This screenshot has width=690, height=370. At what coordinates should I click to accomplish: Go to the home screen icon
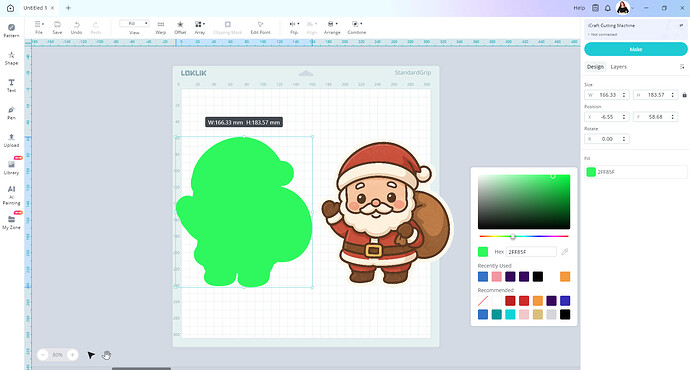pyautogui.click(x=11, y=8)
